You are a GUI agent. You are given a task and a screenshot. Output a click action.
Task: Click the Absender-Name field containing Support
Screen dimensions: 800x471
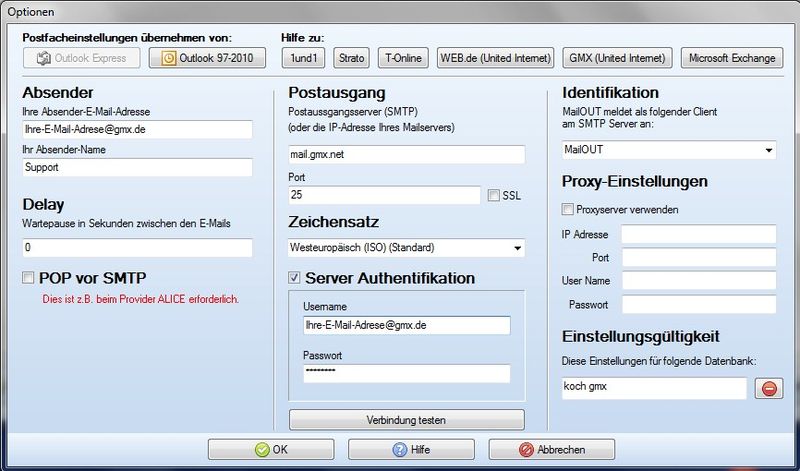pos(137,167)
